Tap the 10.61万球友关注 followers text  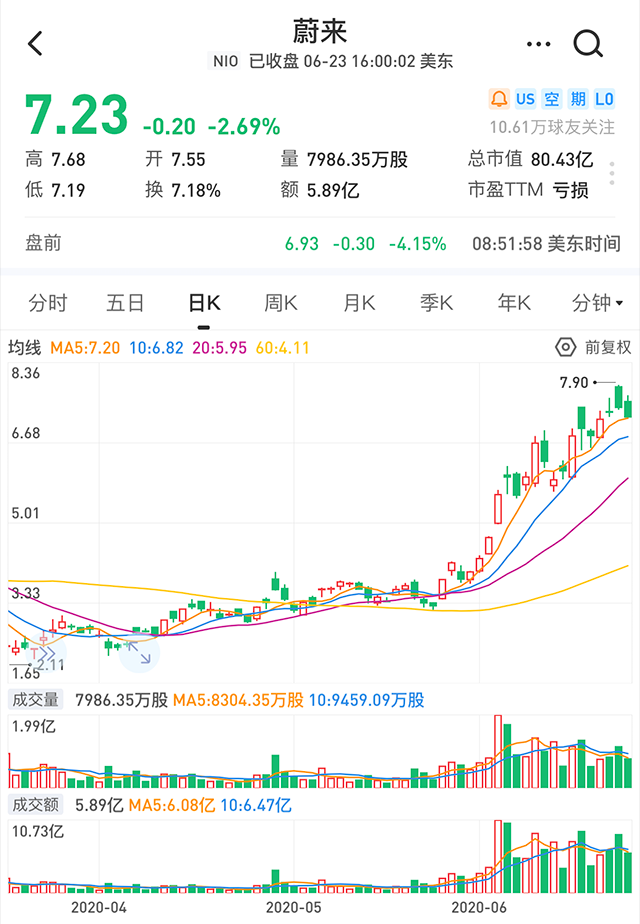tap(552, 127)
